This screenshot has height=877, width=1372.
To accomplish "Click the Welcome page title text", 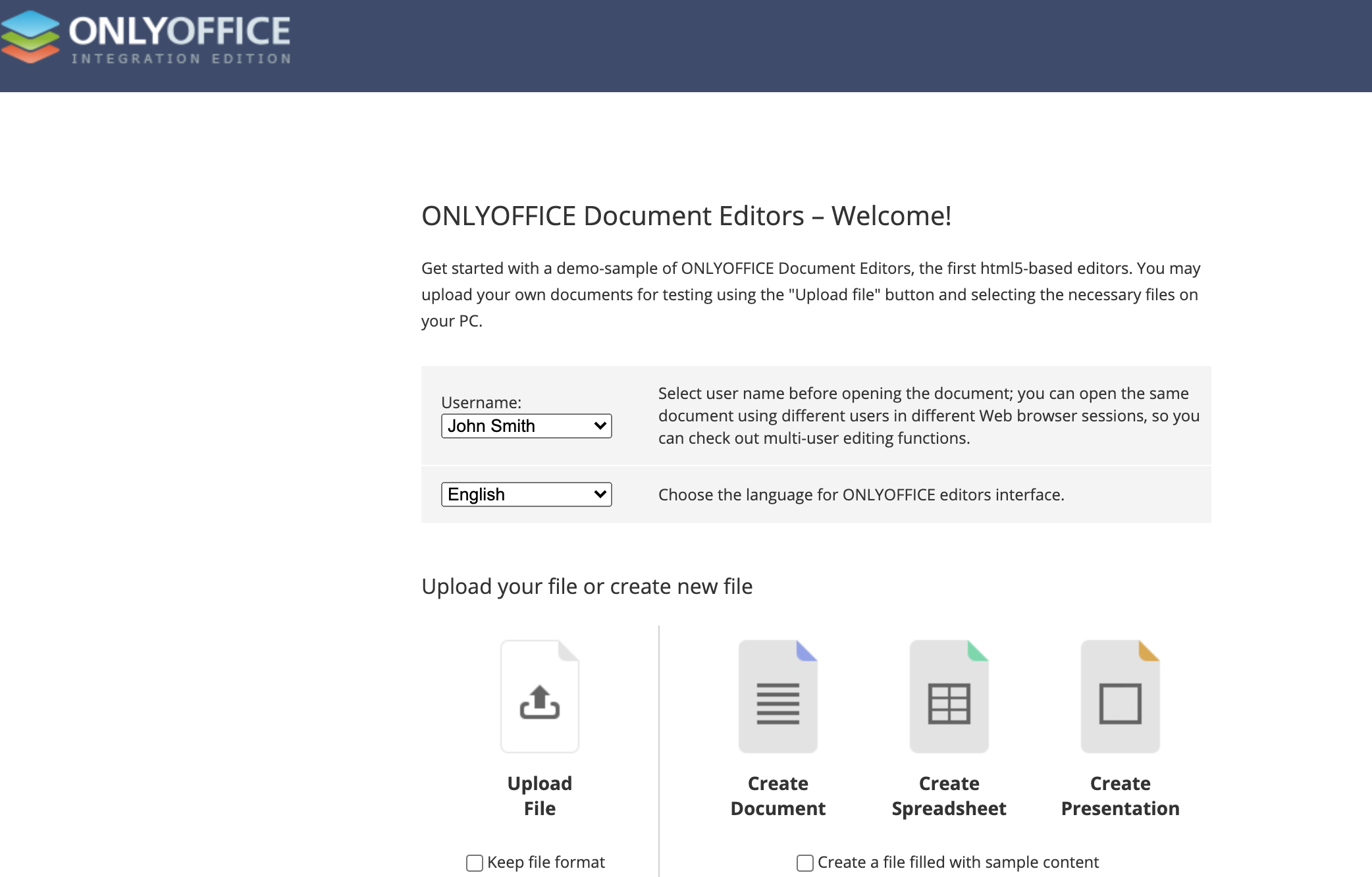I will pos(687,215).
